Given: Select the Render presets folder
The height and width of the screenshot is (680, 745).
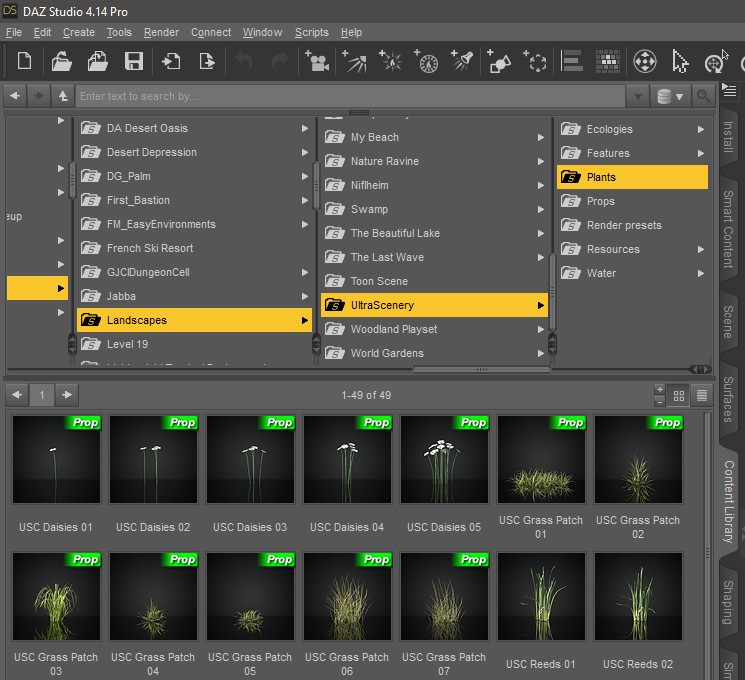Looking at the screenshot, I should click(x=632, y=225).
